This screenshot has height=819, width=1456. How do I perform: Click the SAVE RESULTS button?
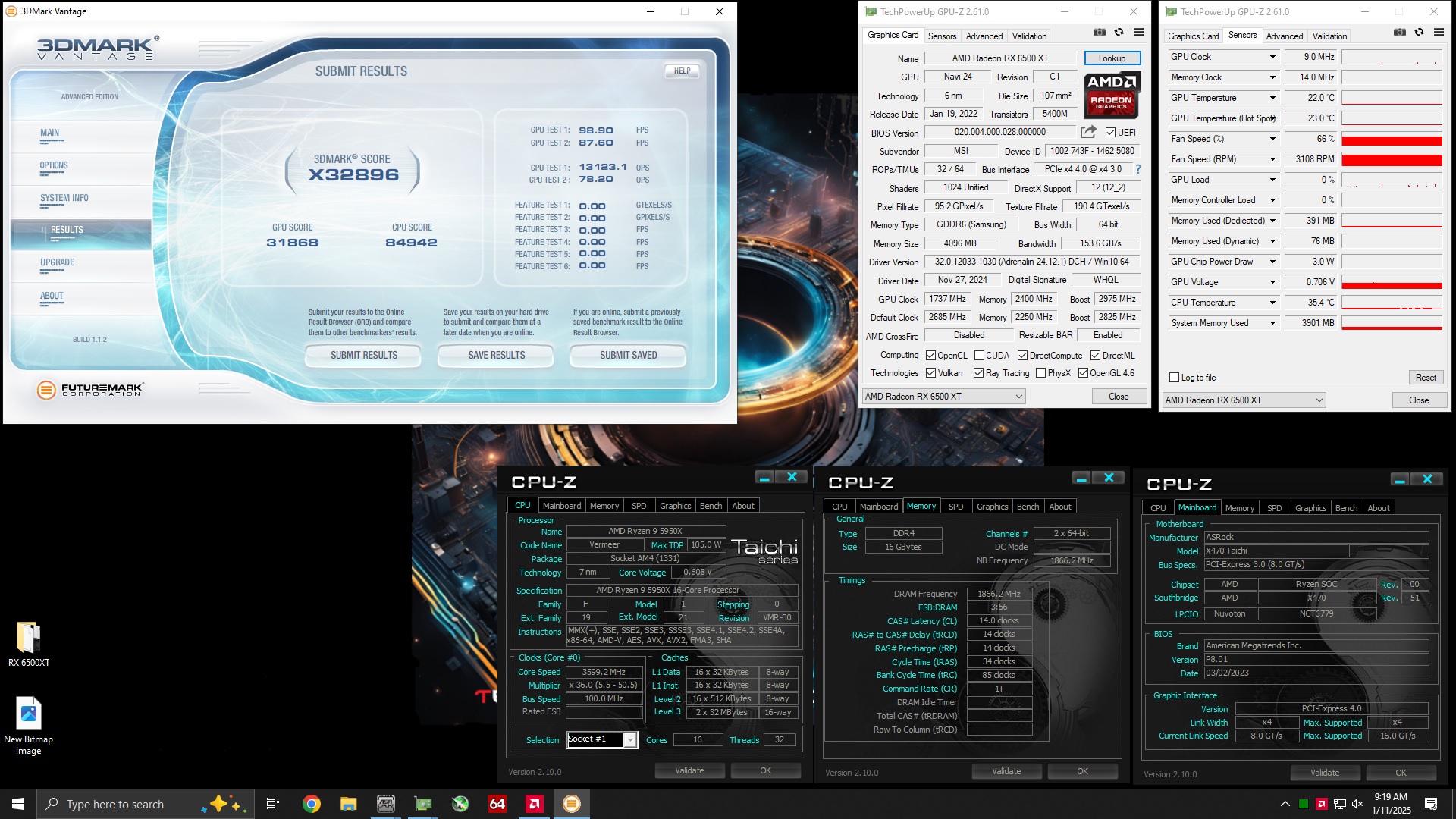point(496,356)
